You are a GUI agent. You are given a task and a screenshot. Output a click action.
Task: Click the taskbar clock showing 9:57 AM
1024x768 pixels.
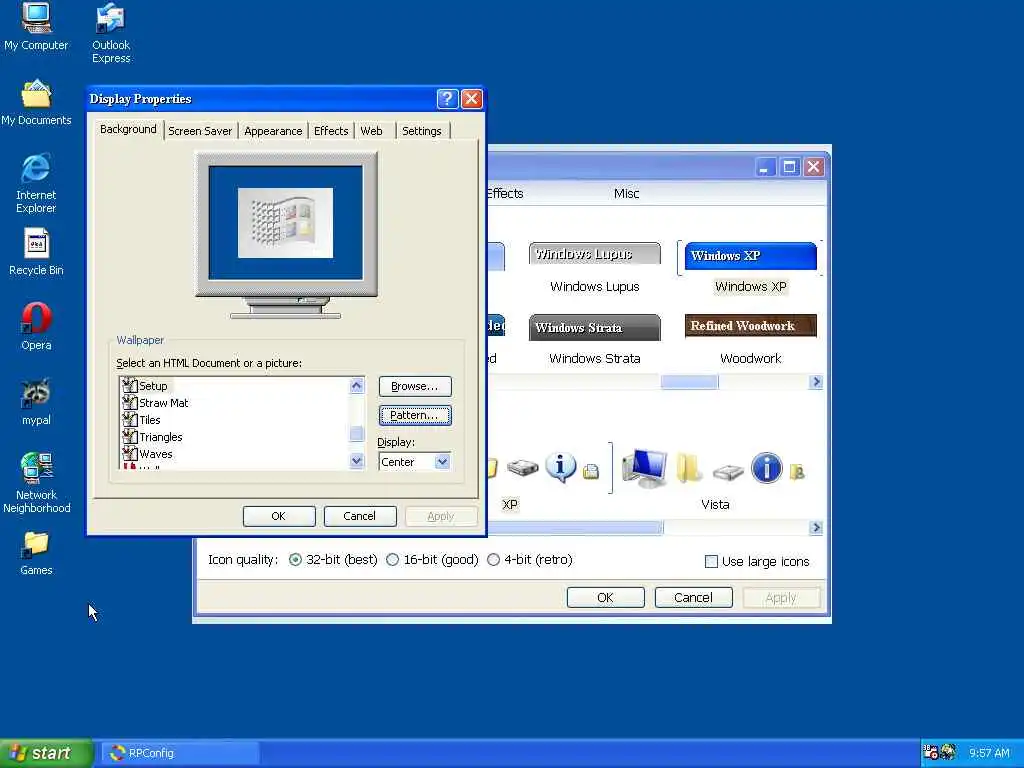[x=989, y=753]
